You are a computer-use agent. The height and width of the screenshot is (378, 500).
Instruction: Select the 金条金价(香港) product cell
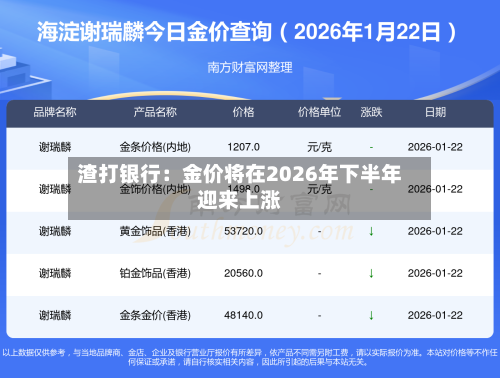[155, 315]
